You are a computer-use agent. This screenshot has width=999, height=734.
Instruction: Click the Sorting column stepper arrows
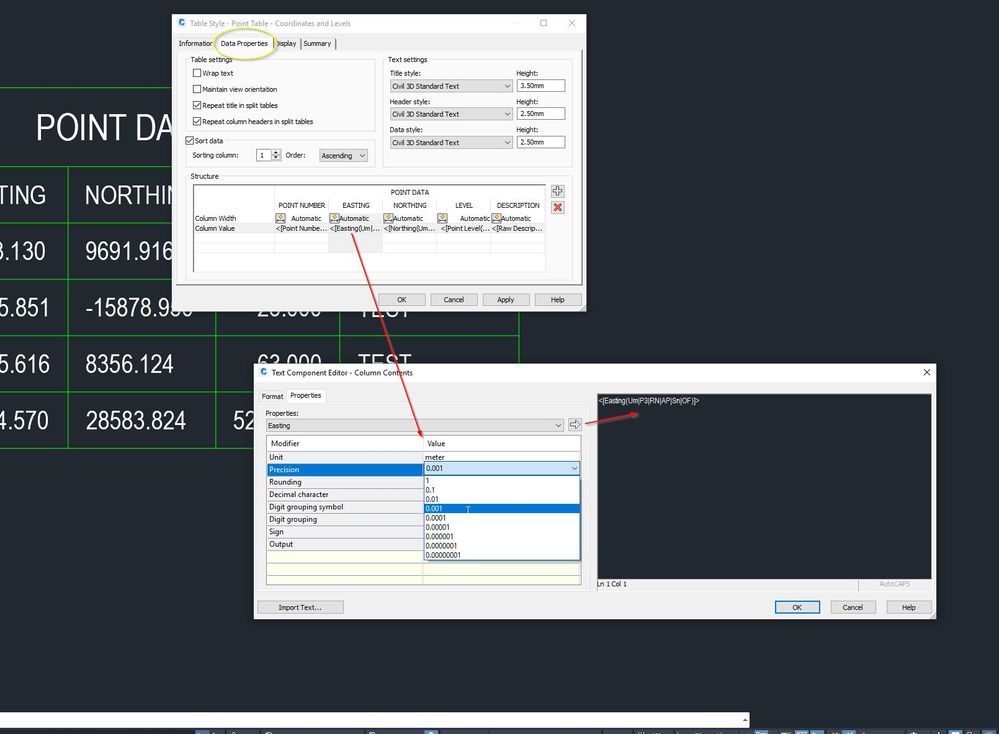(276, 155)
